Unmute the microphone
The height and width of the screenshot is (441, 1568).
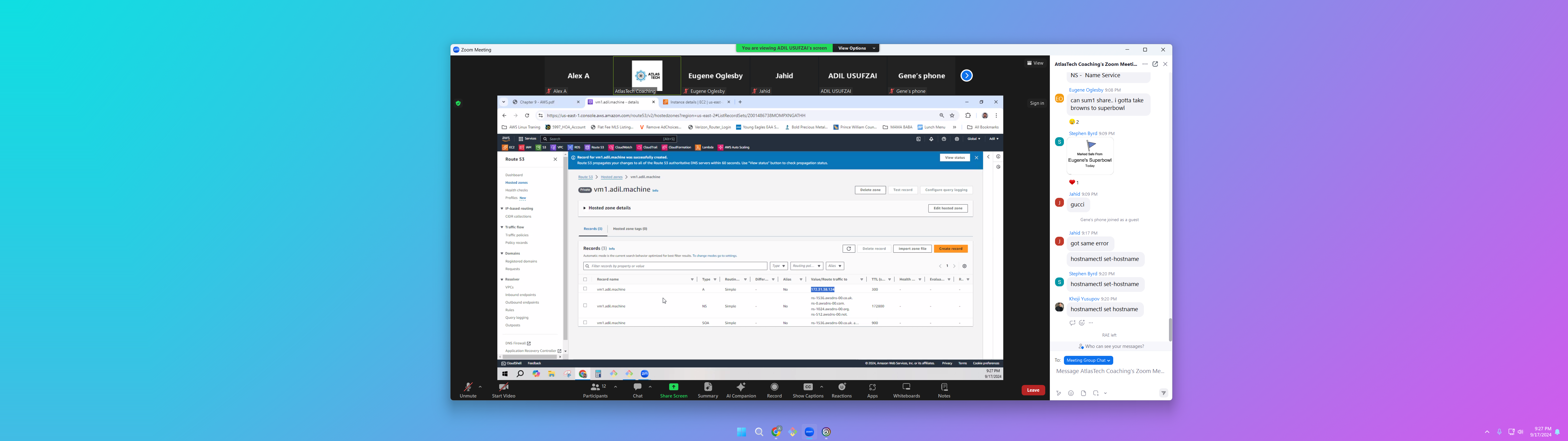467,387
